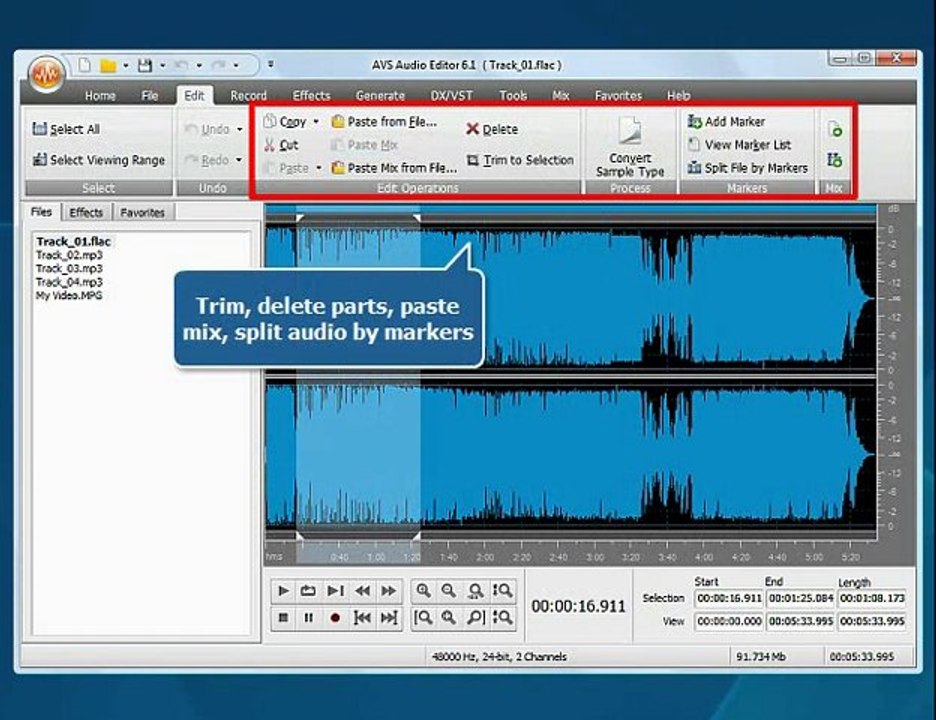Click Split File by Markers
936x720 pixels.
click(748, 168)
